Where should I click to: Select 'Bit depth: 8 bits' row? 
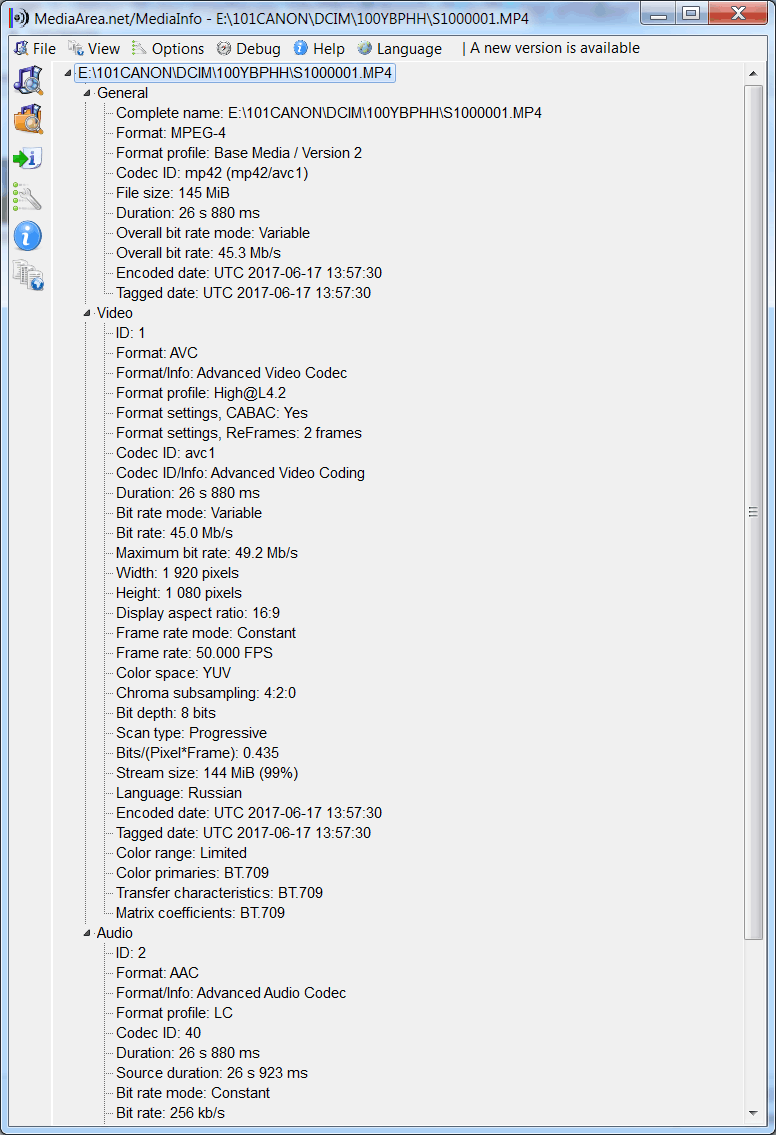(166, 713)
